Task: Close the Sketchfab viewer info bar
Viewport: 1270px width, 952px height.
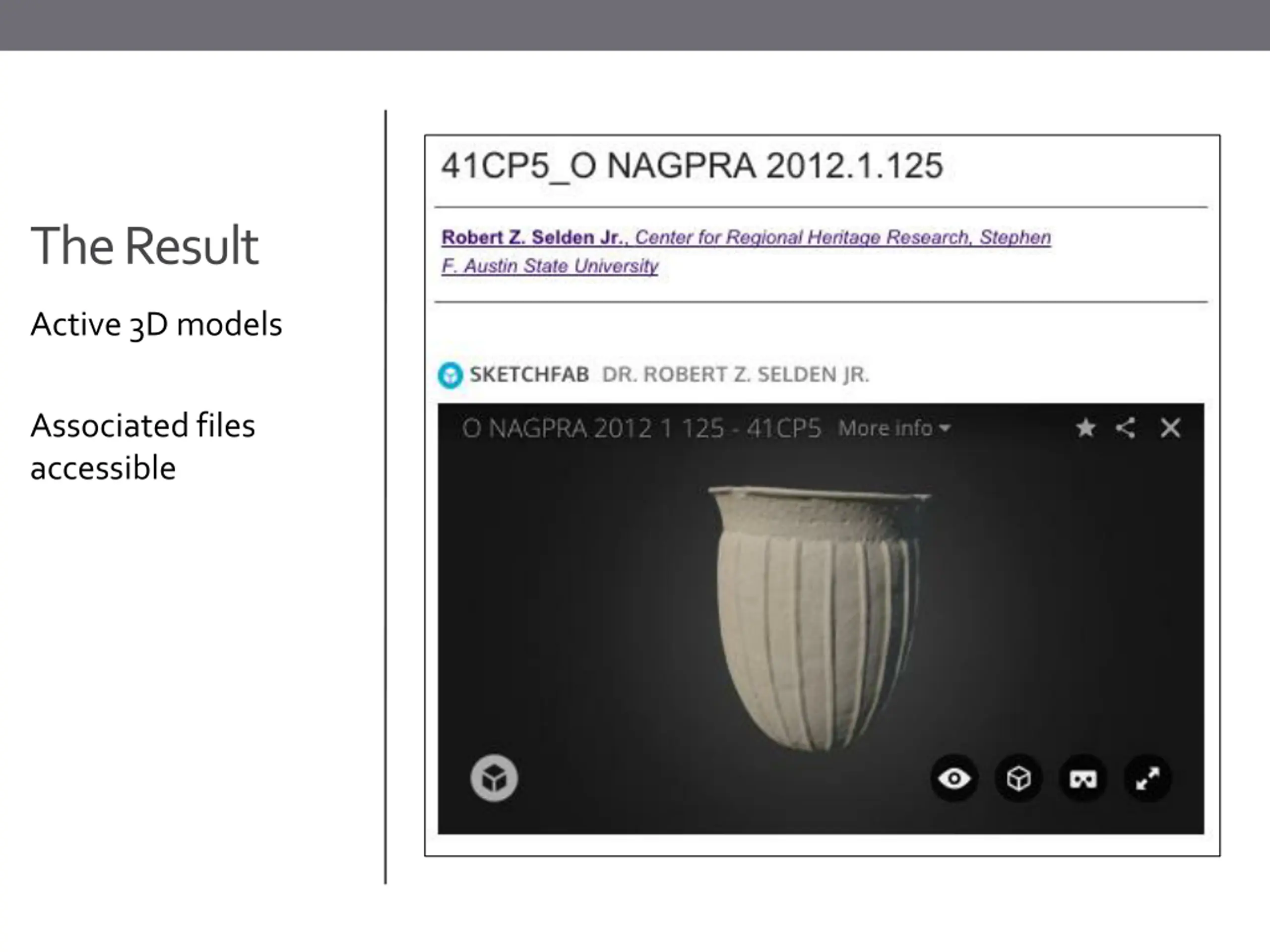Action: 1170,428
